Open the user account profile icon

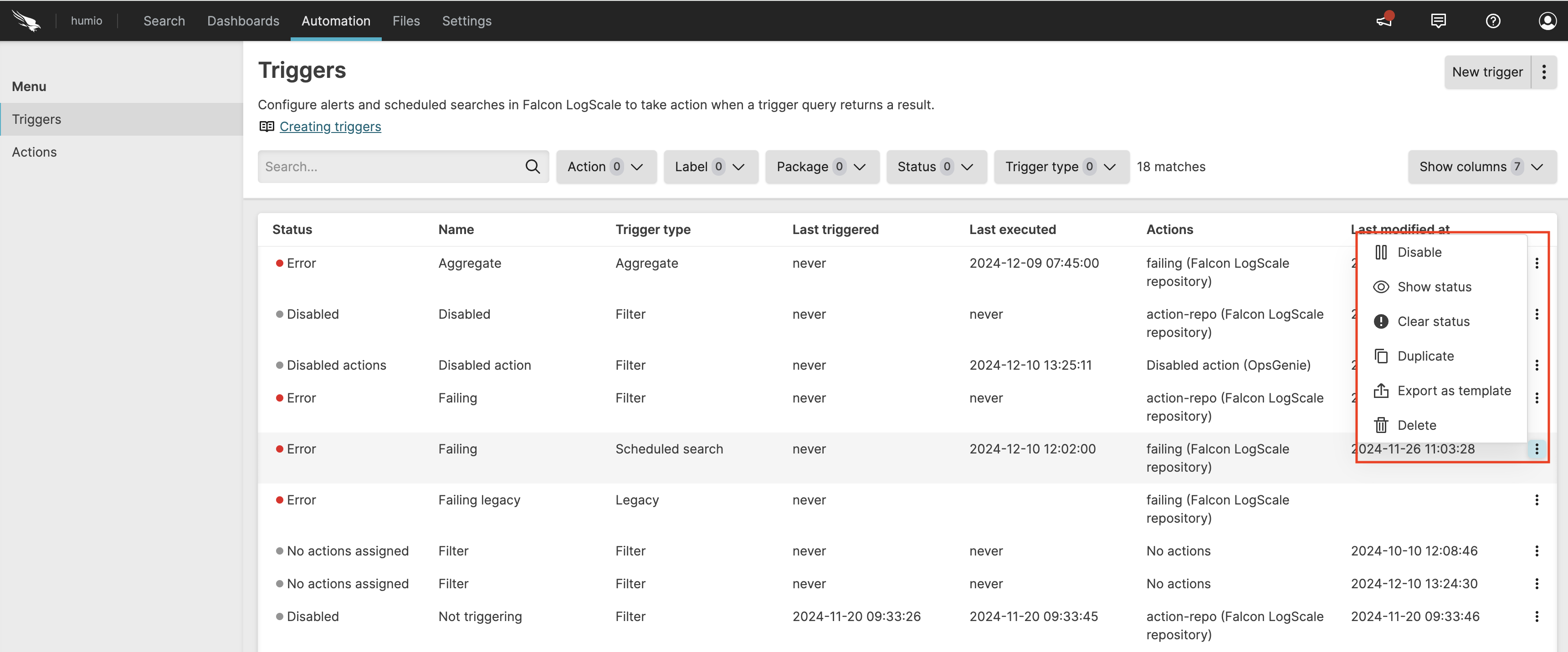point(1547,20)
